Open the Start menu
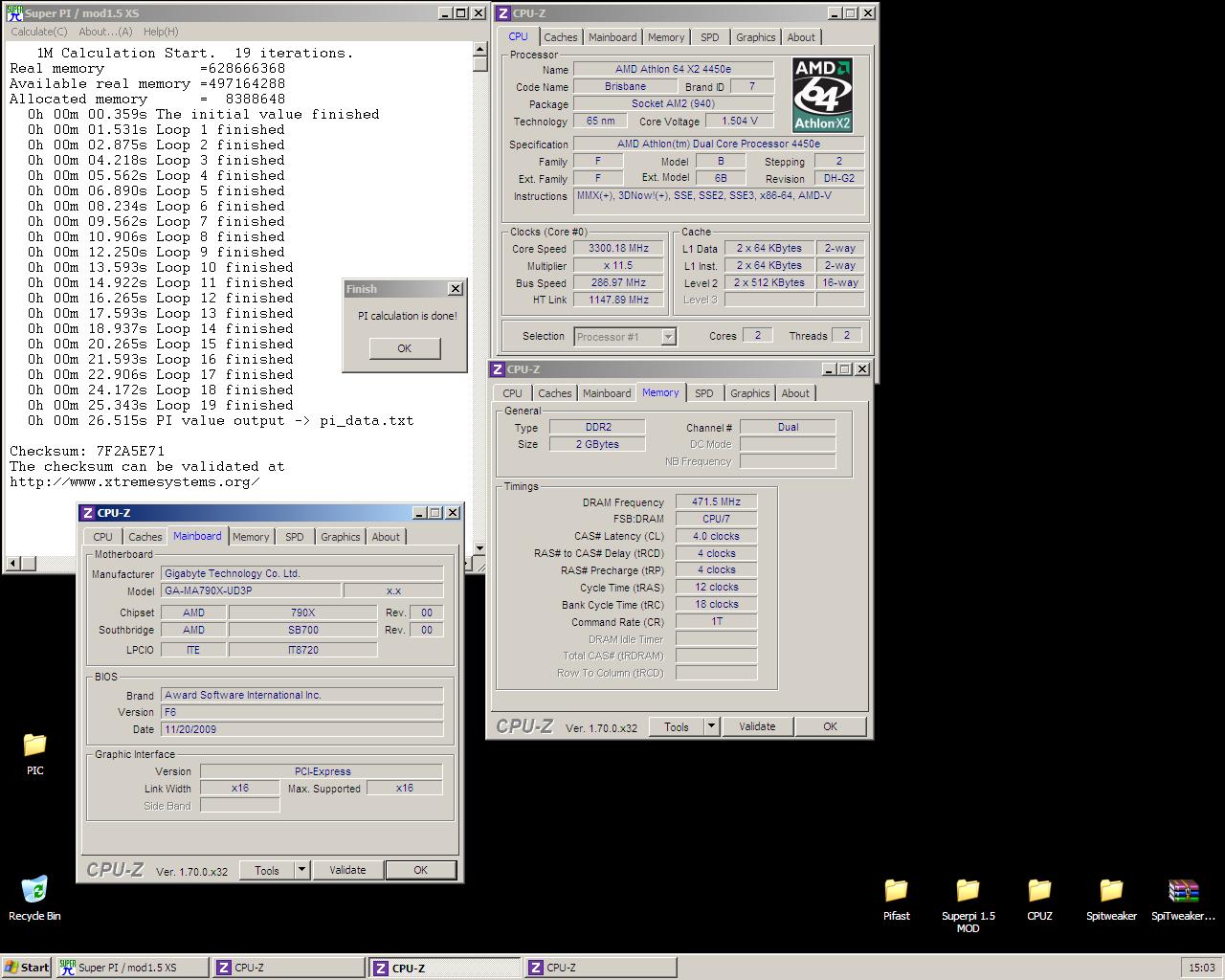1225x980 pixels. pos(27,968)
